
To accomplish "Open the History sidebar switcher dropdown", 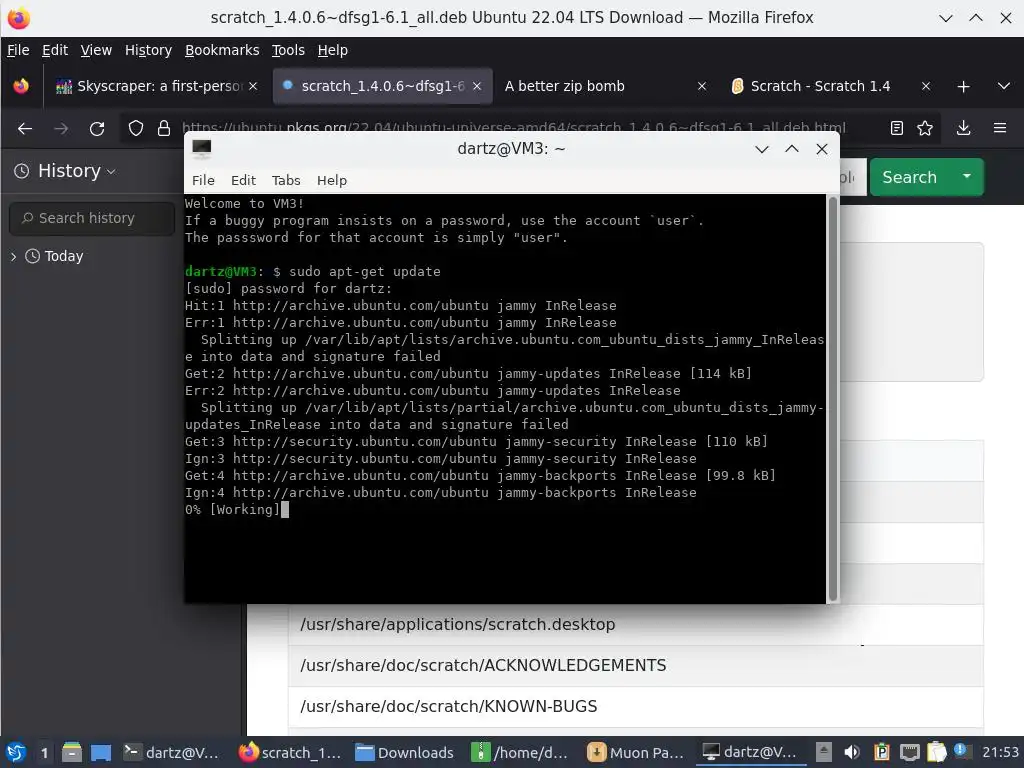I will (x=65, y=171).
